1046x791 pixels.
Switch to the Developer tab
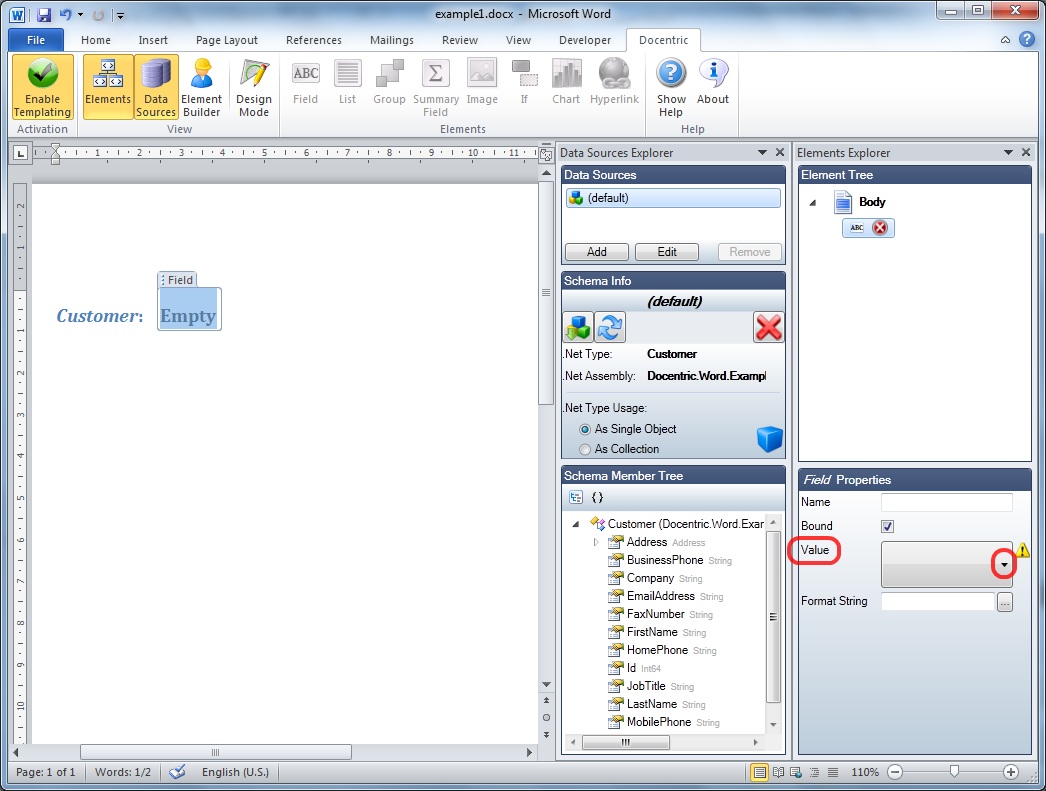tap(585, 40)
